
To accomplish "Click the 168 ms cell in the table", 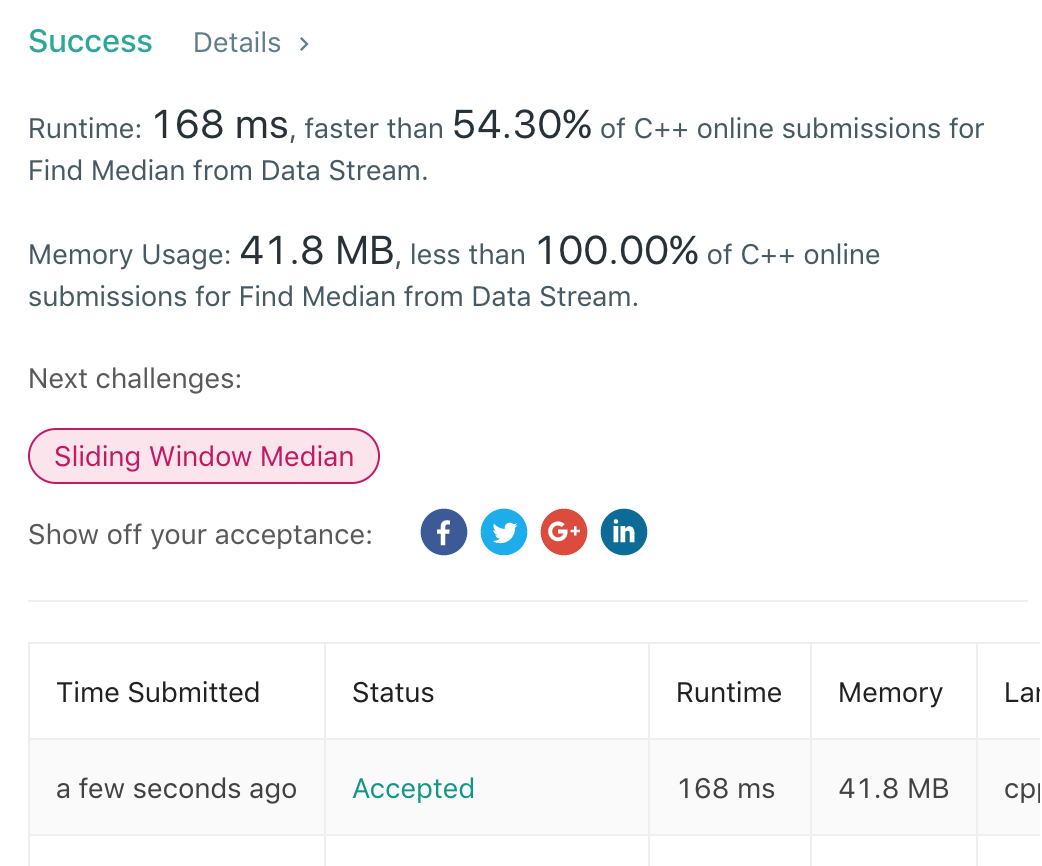I will (726, 788).
